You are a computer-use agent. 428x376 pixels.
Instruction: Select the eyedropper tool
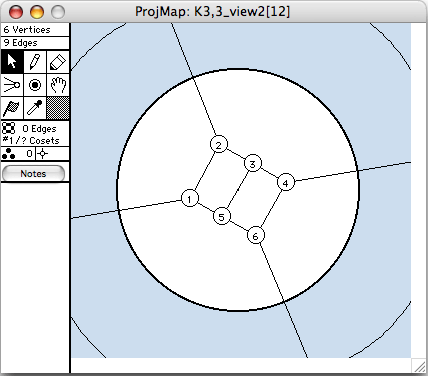(x=35, y=108)
